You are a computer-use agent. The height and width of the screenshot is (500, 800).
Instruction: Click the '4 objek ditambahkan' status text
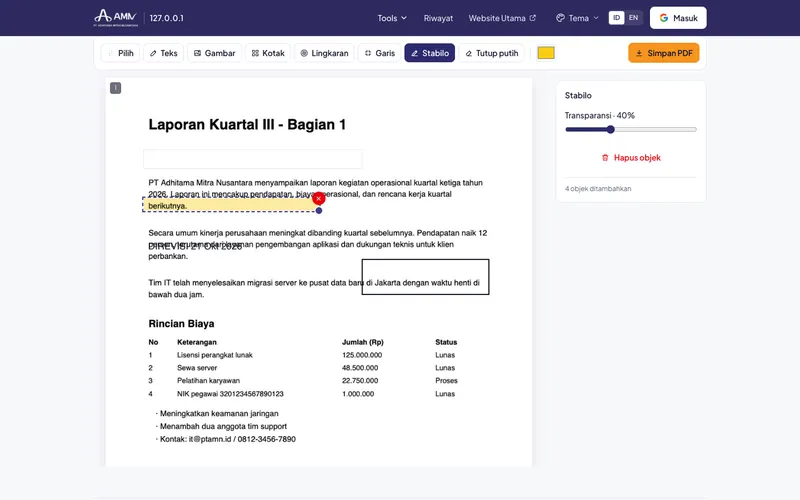point(597,189)
